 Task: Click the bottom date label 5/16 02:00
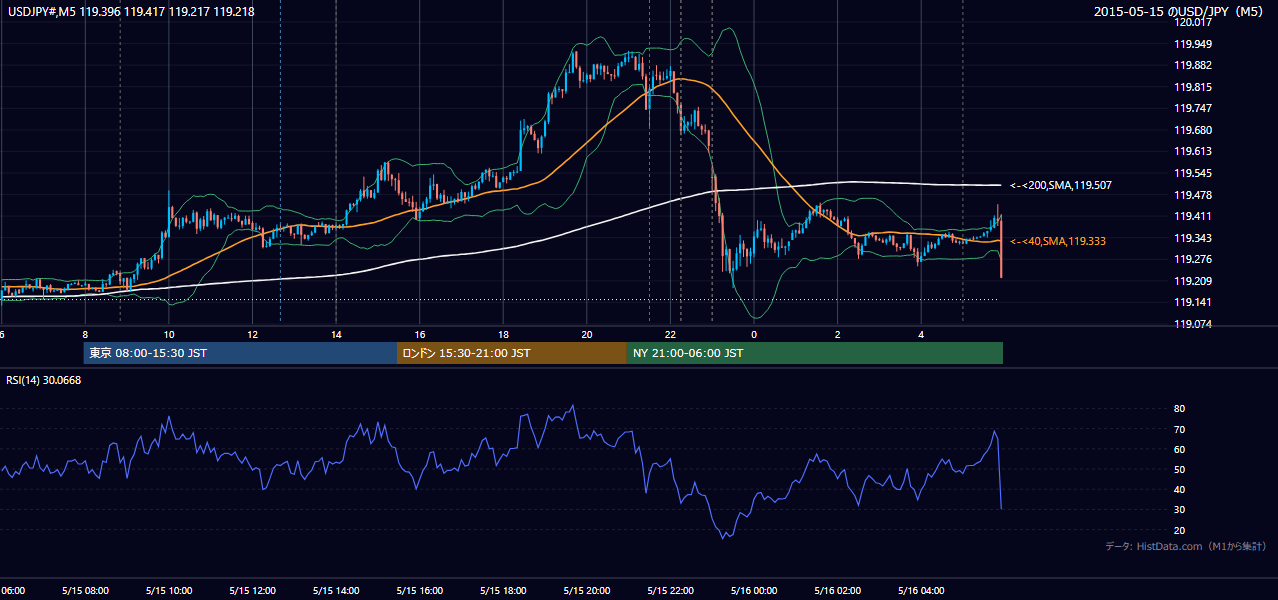point(836,590)
